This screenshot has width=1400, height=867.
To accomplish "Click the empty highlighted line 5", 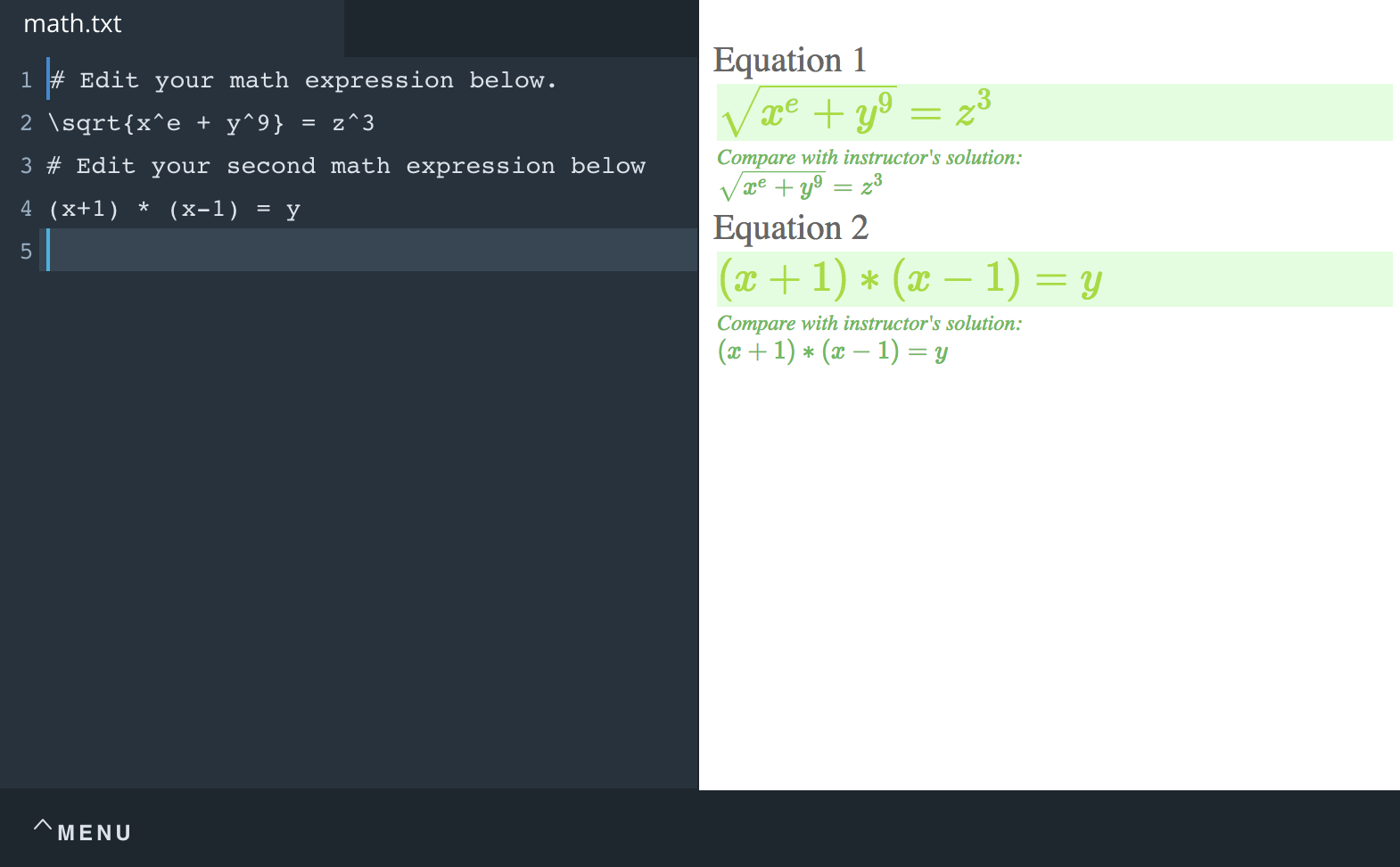I will pos(357,252).
